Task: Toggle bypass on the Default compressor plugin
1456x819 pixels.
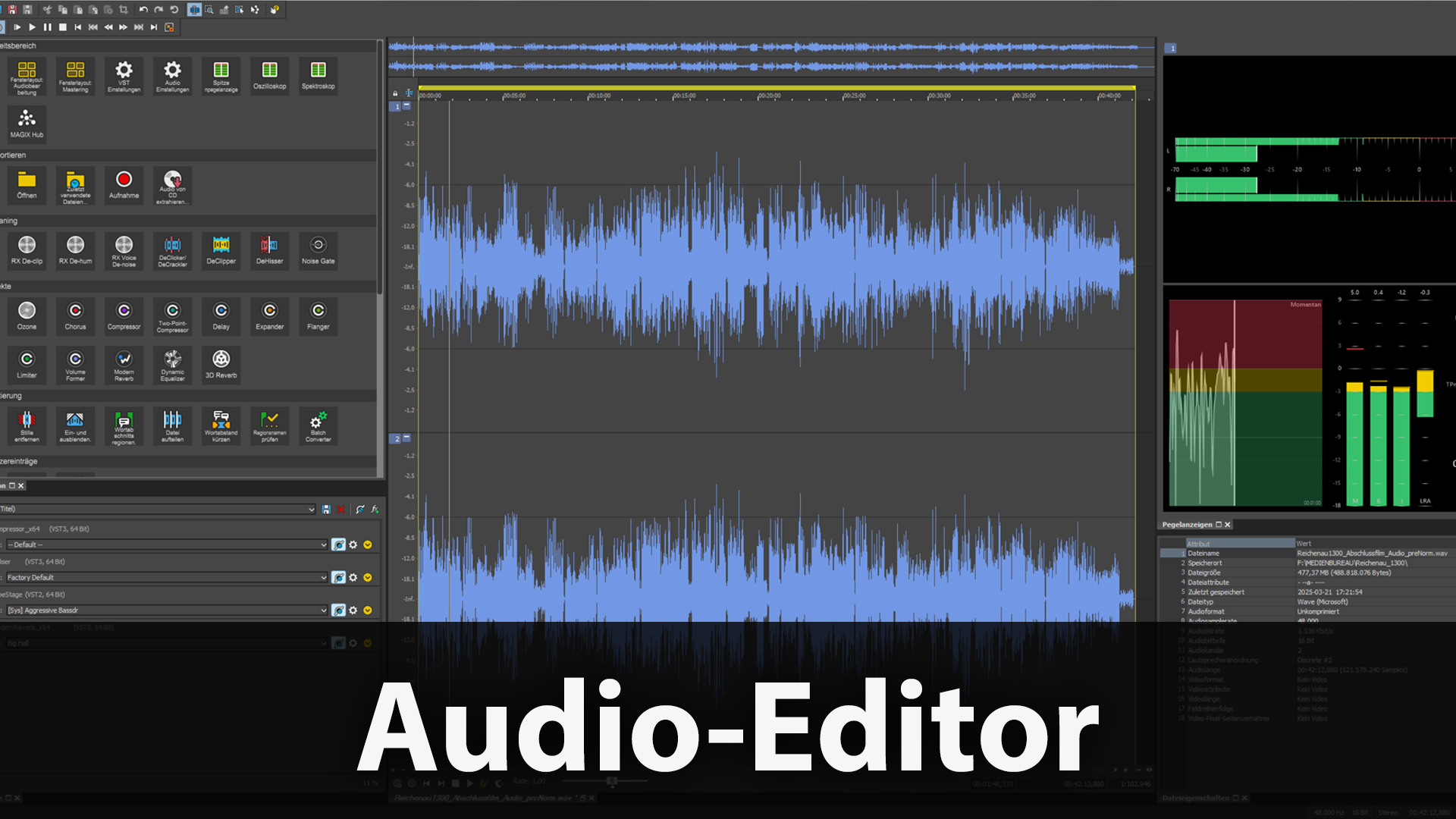Action: click(339, 544)
